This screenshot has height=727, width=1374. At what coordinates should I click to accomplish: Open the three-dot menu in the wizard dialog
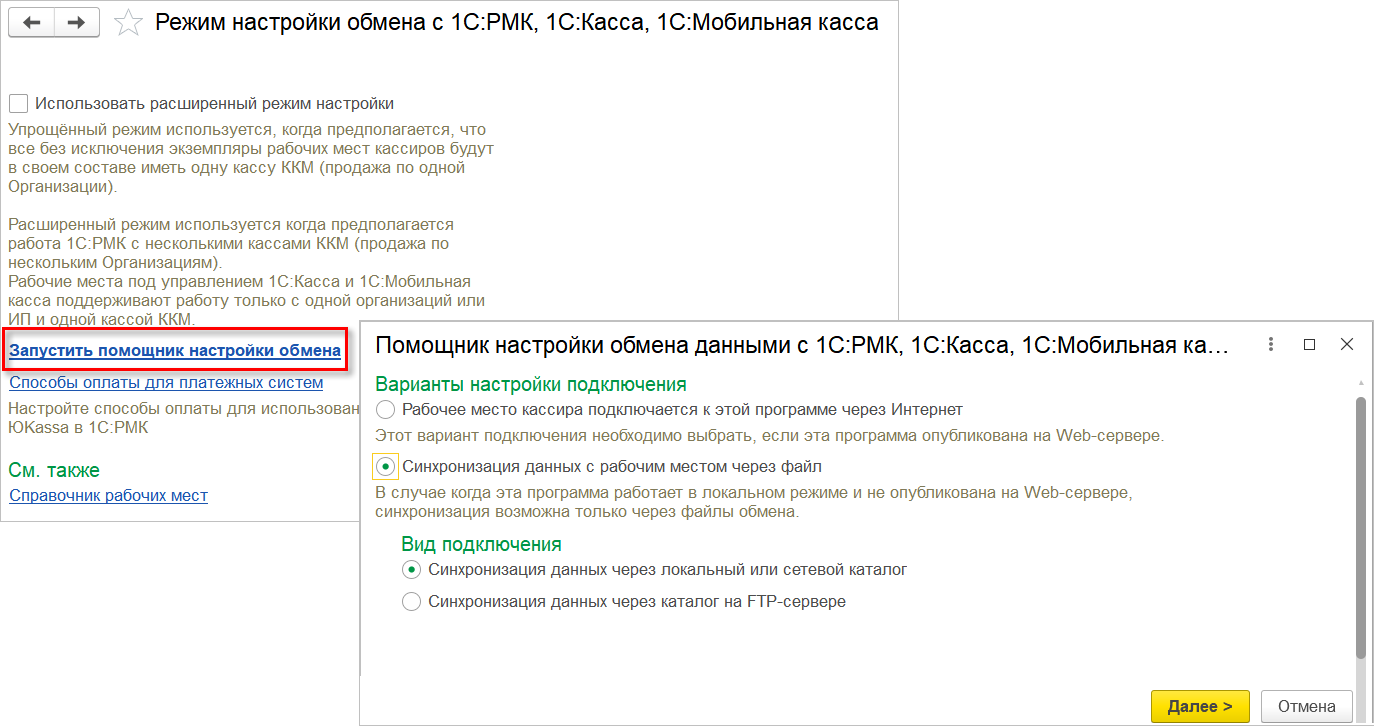point(1271,344)
